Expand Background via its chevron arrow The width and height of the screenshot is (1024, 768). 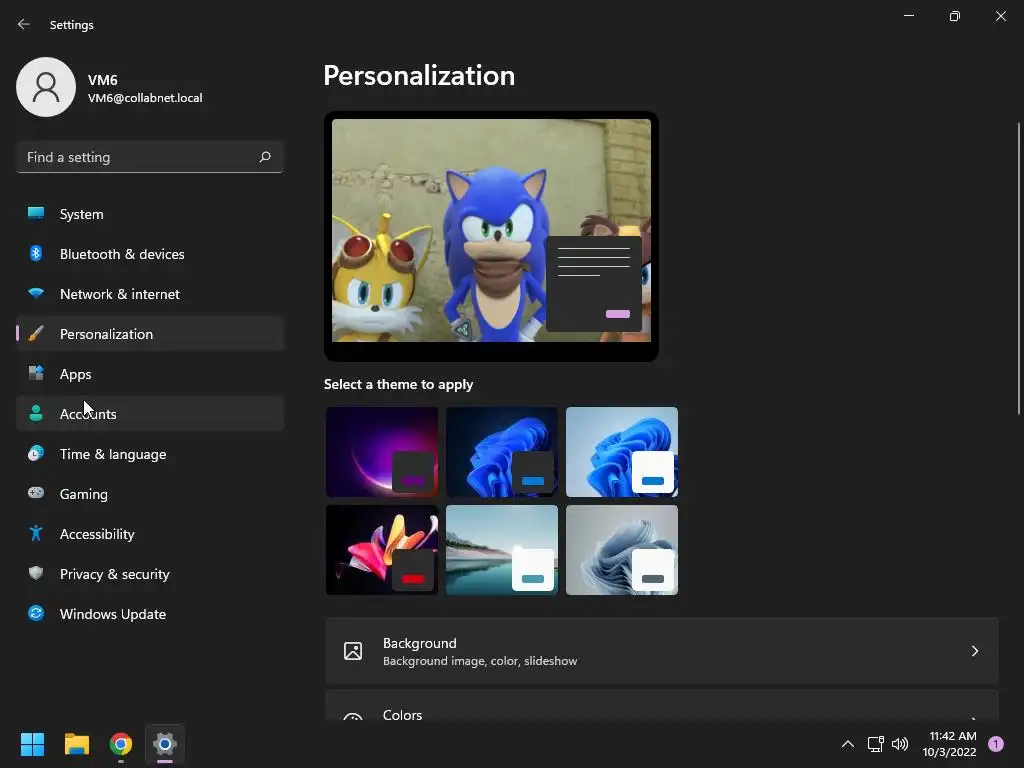coord(974,651)
